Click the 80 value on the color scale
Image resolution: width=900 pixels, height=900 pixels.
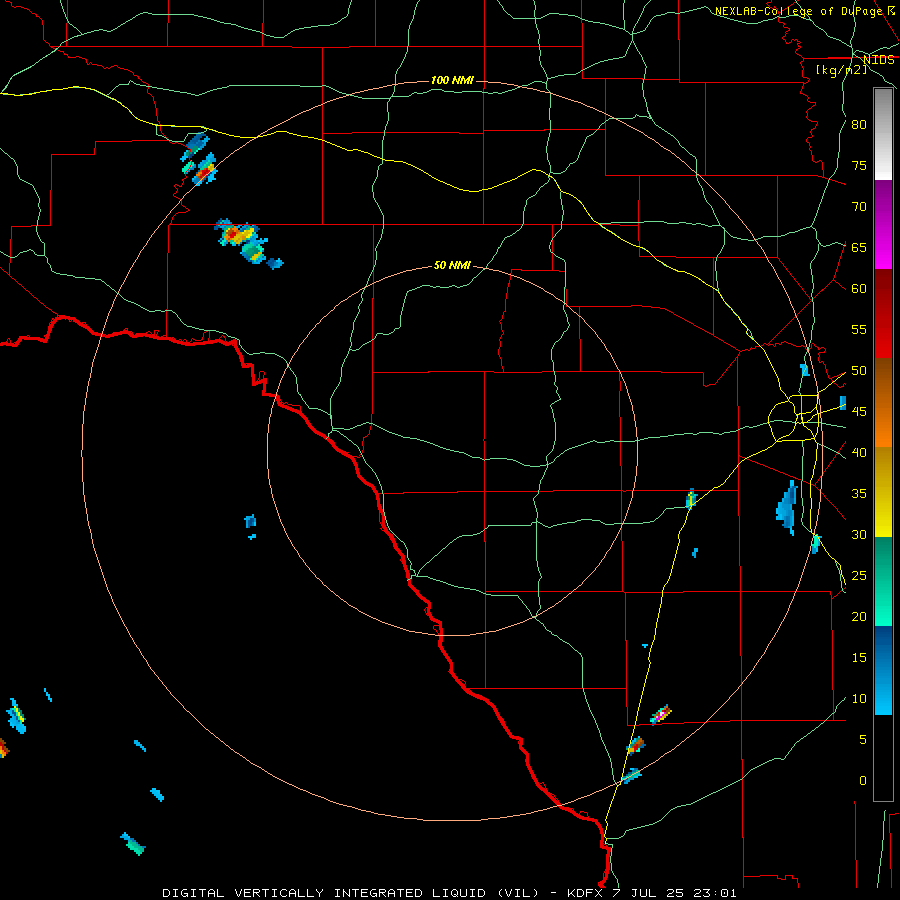click(x=859, y=125)
